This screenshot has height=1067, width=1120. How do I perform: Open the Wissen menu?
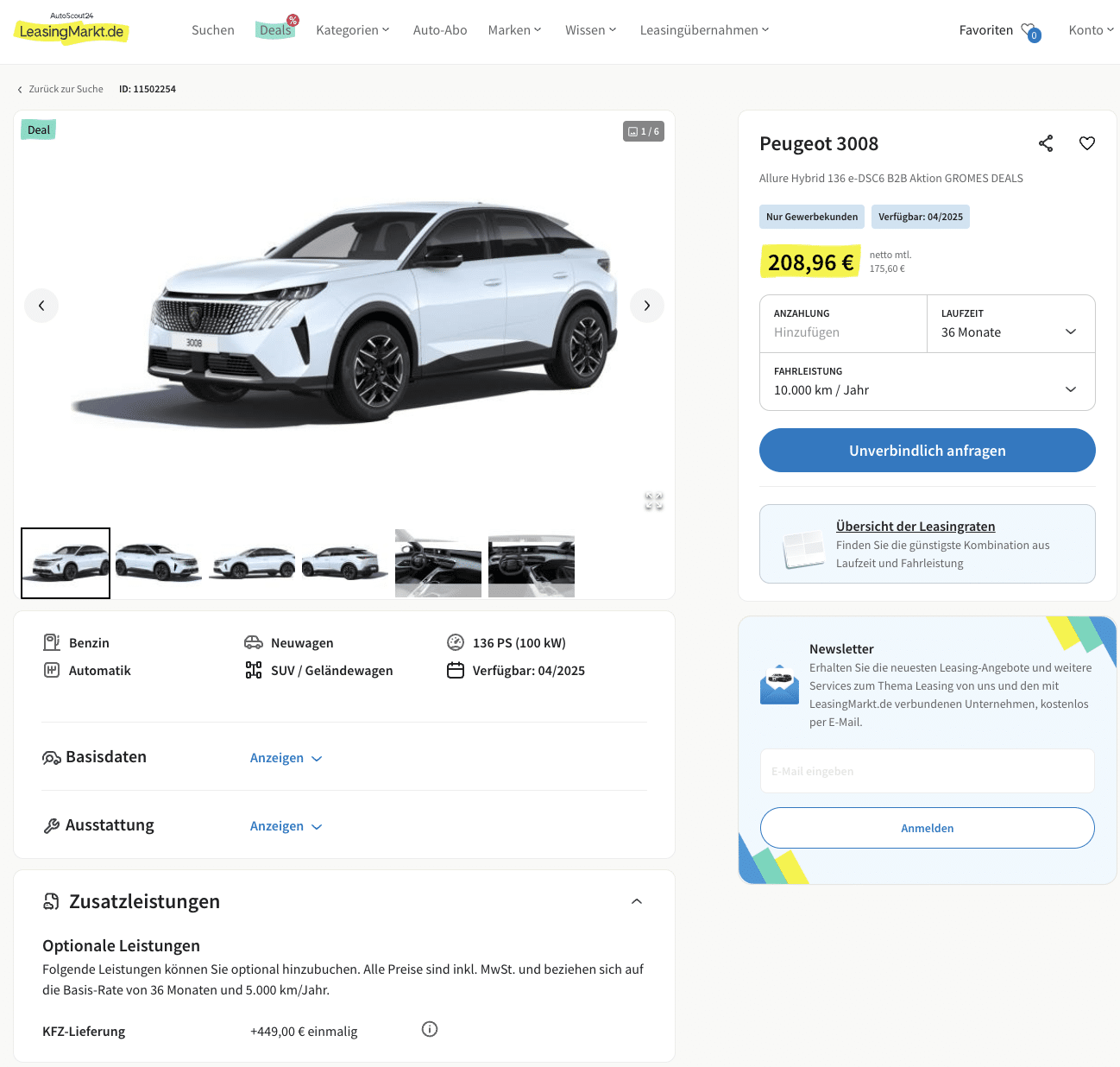click(591, 30)
